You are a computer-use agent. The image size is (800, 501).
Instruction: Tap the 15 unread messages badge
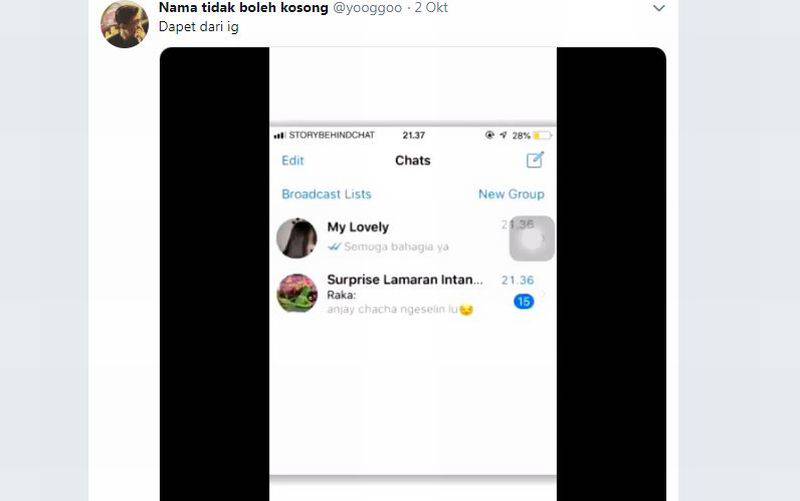[x=523, y=302]
